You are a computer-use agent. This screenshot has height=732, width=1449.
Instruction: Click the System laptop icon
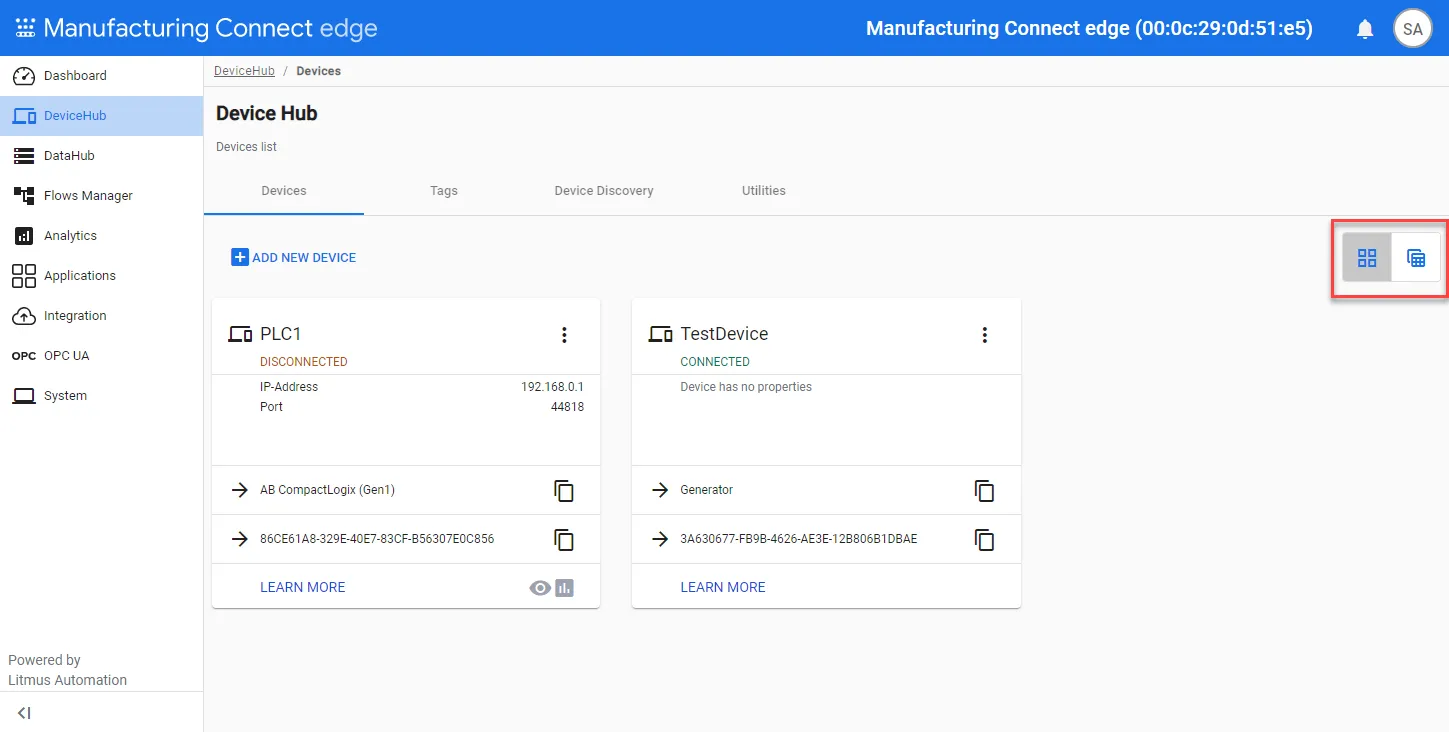pos(24,396)
